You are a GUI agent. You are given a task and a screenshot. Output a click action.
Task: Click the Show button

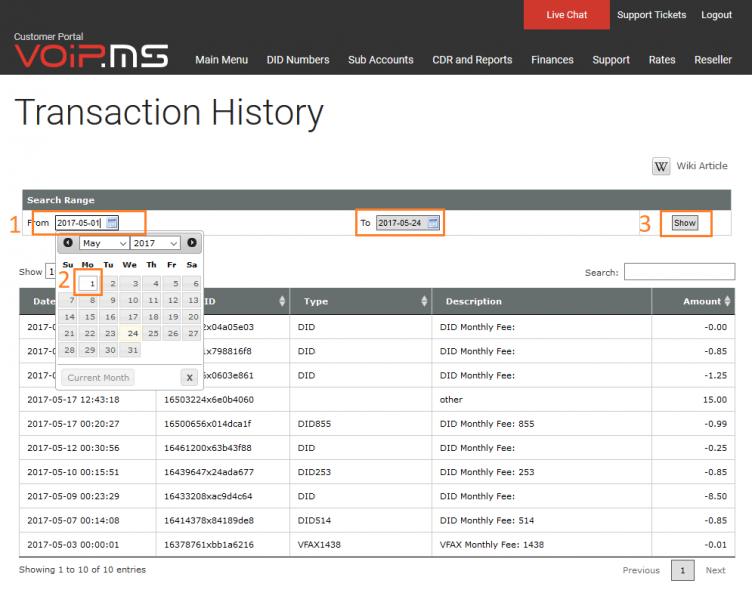click(x=685, y=223)
